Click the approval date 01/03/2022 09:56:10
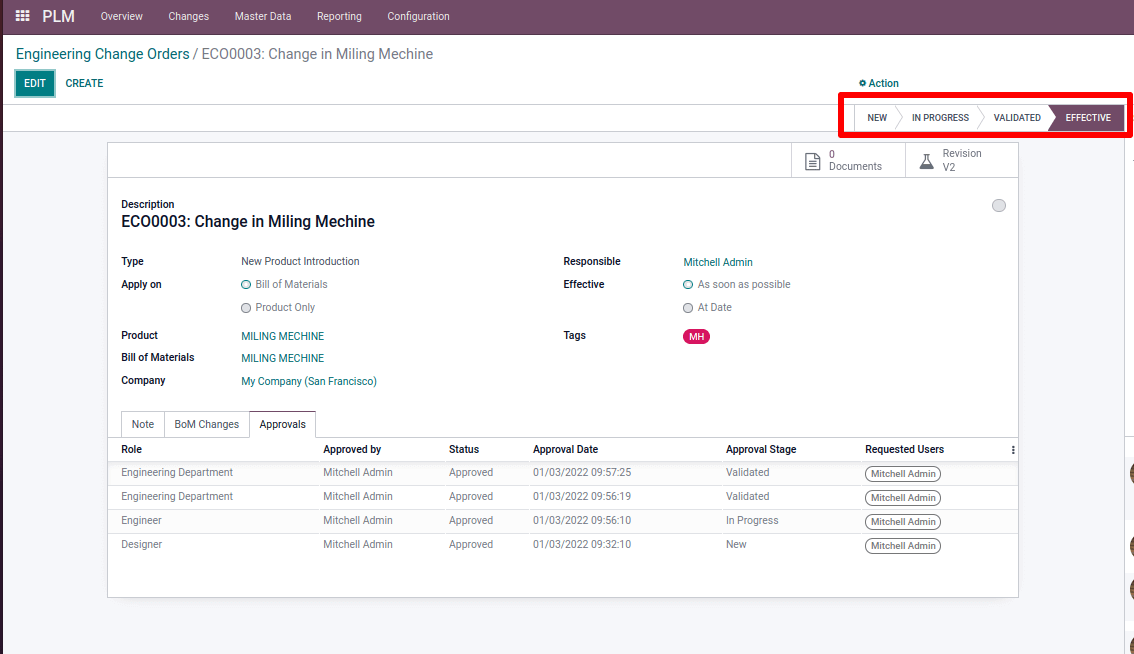Viewport: 1134px width, 654px height. coord(582,520)
